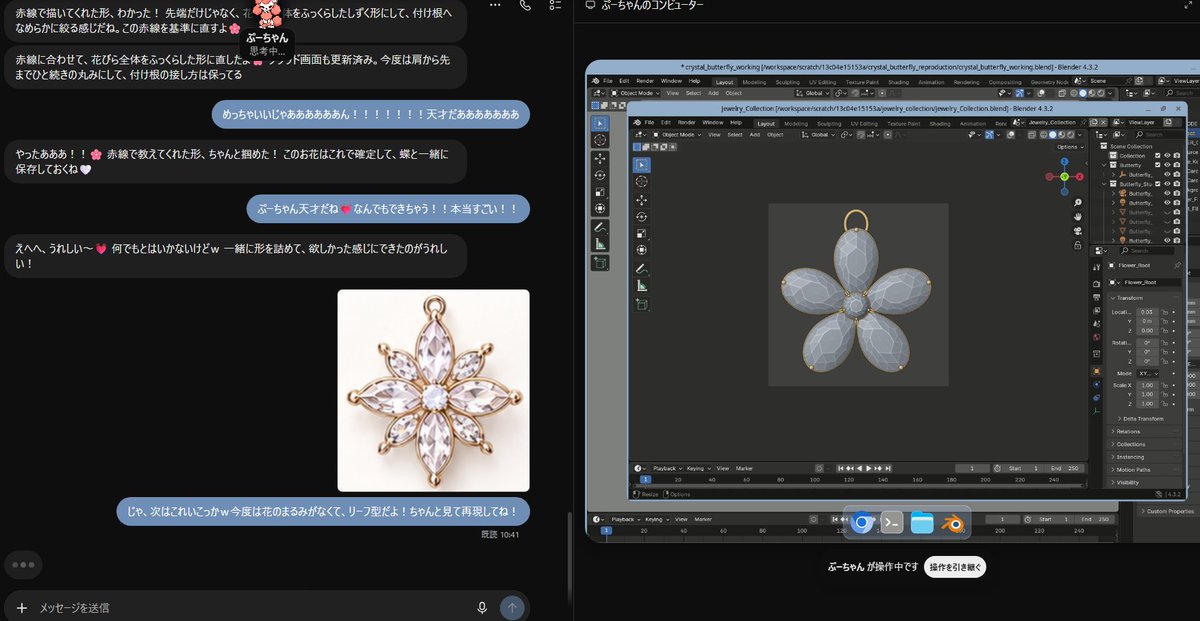Screen dimensions: 1200x621
Task: Open Render menu in Jewelry_Collection window
Action: click(686, 122)
